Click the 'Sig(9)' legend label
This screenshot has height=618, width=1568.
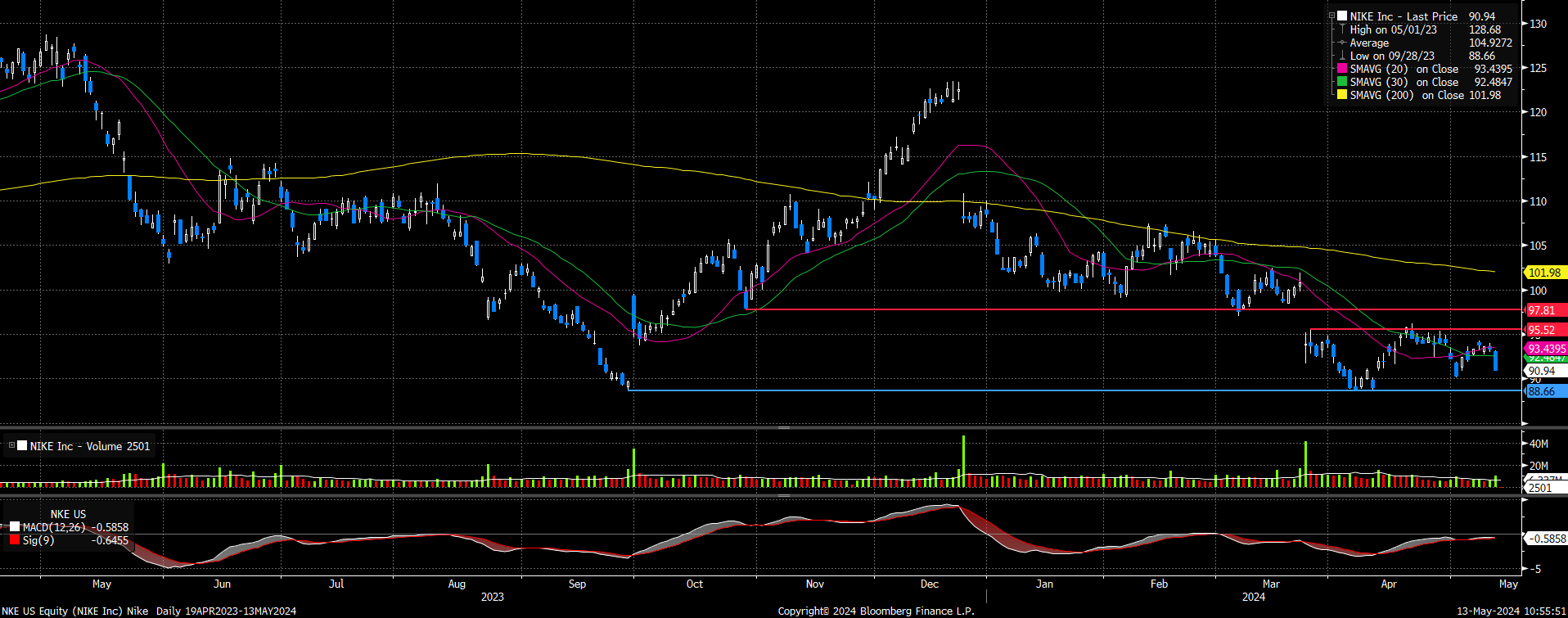point(38,540)
